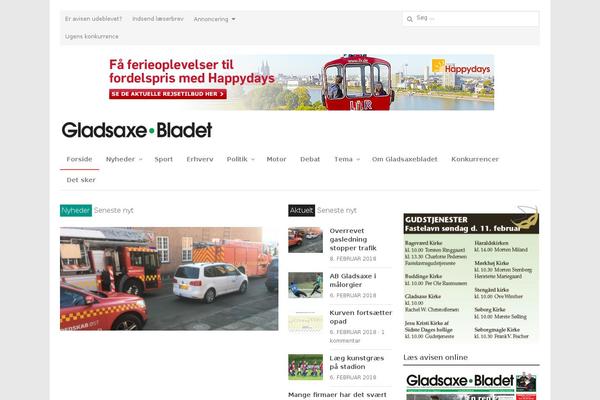Viewport: 600px width, 400px height.
Task: Click the black Aktuelt label
Action: tap(302, 211)
